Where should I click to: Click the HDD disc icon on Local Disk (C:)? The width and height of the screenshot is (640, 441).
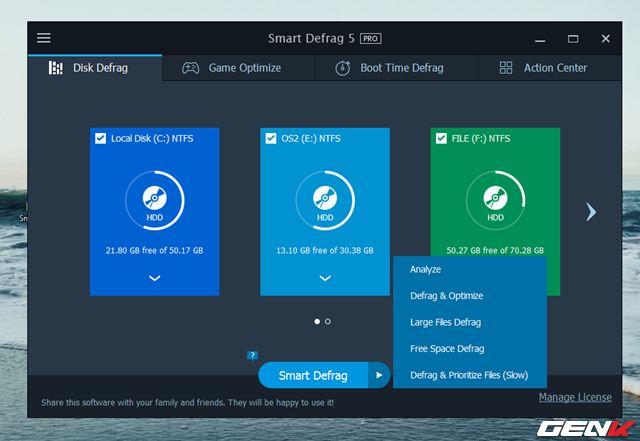tap(154, 198)
